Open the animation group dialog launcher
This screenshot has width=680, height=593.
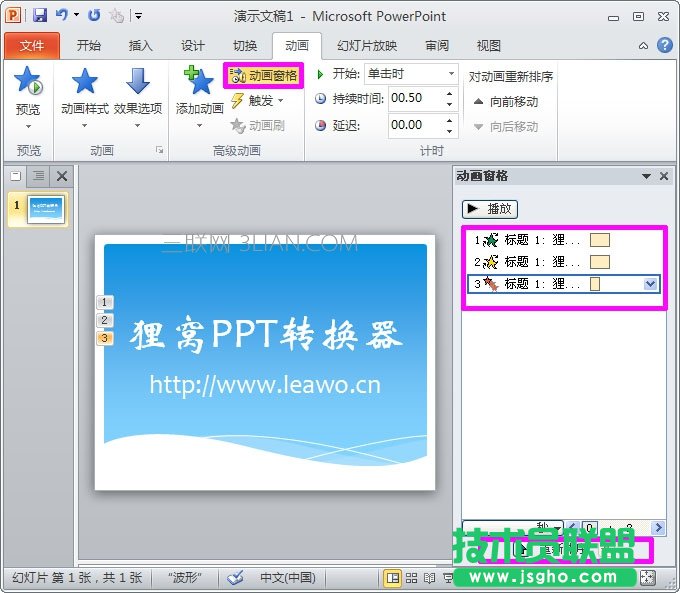click(x=160, y=150)
